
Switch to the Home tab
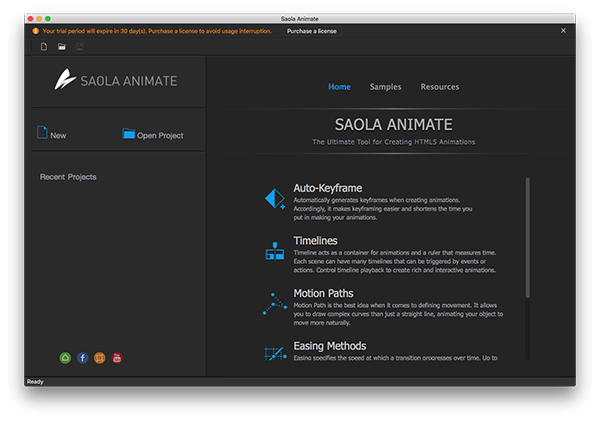339,87
